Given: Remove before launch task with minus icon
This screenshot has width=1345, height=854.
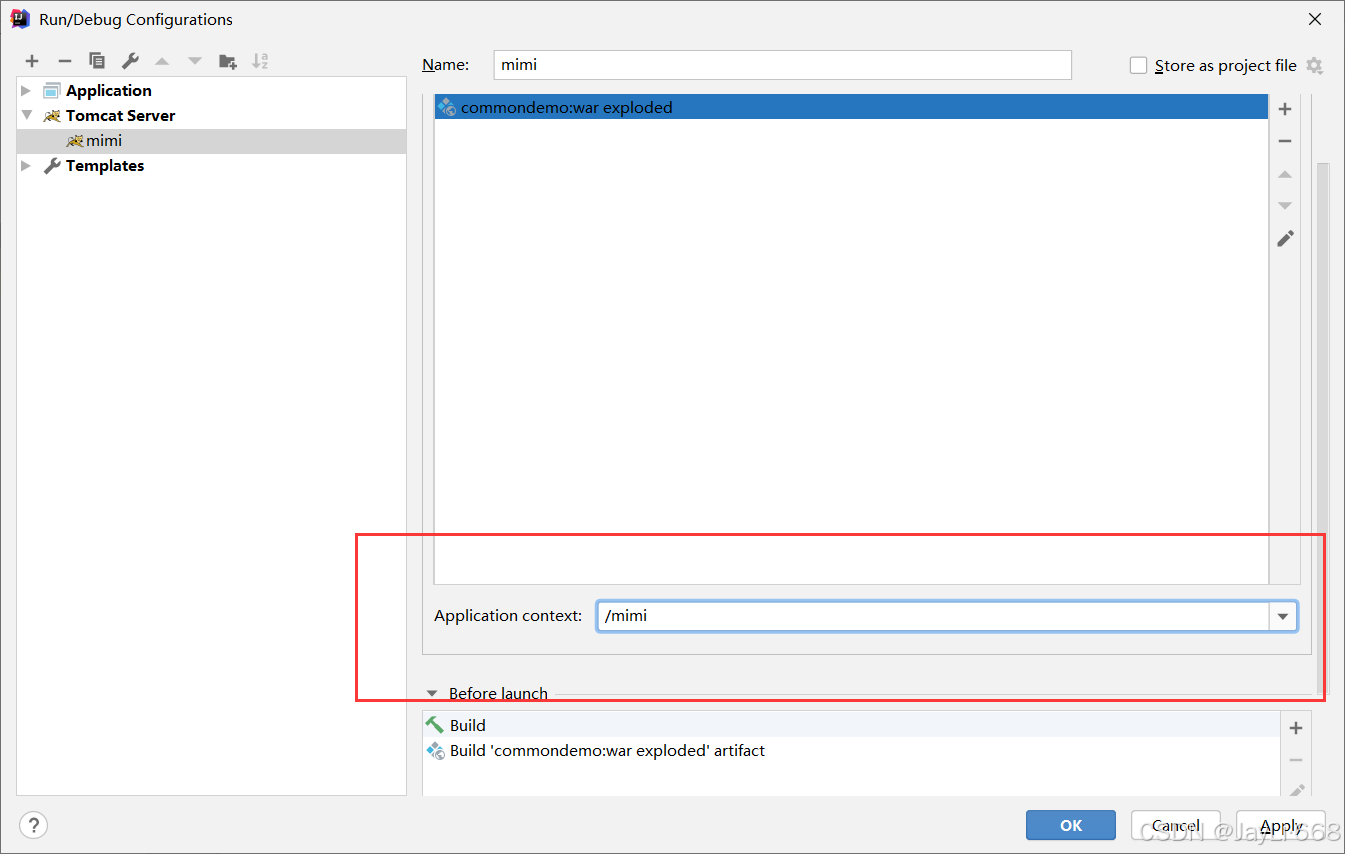Looking at the screenshot, I should tap(1296, 760).
